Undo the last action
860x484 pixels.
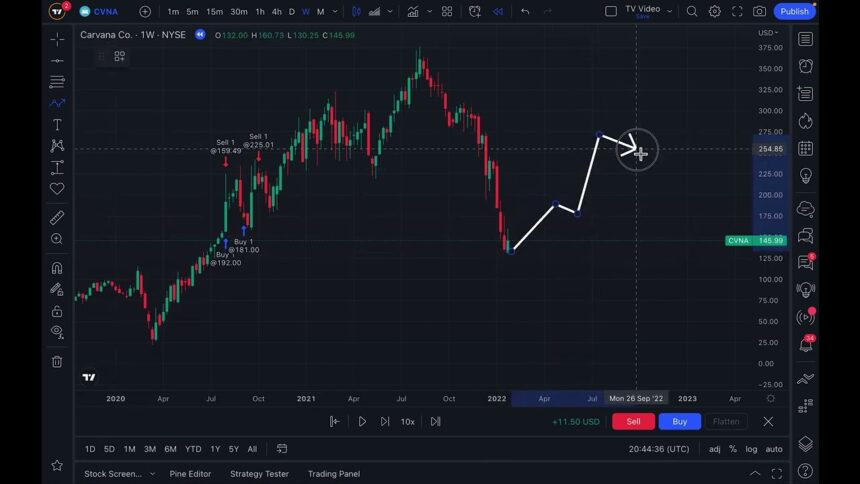coord(525,12)
